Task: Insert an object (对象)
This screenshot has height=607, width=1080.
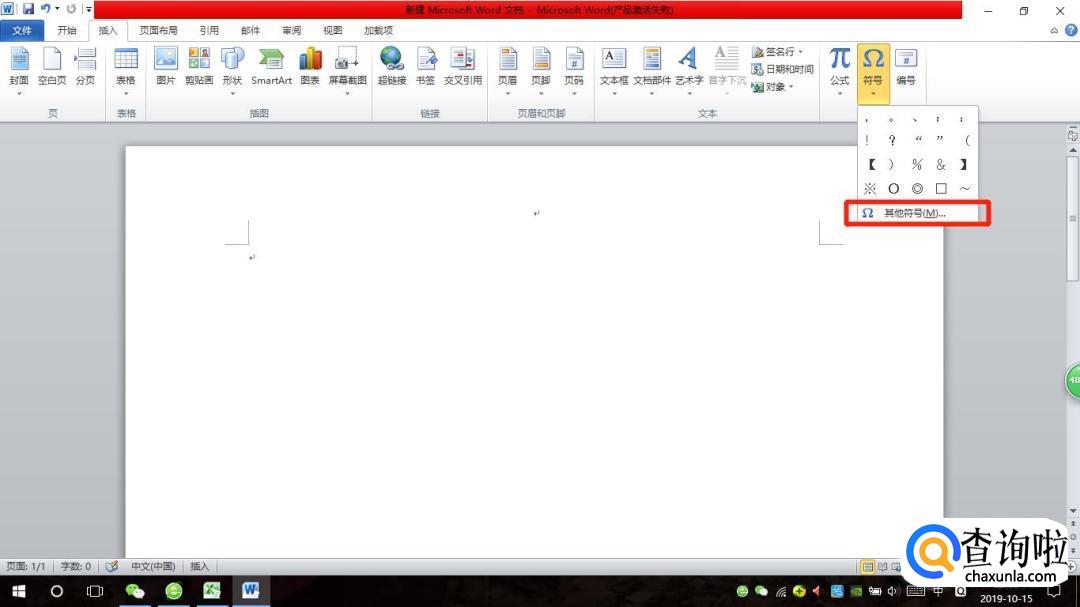Action: click(772, 87)
